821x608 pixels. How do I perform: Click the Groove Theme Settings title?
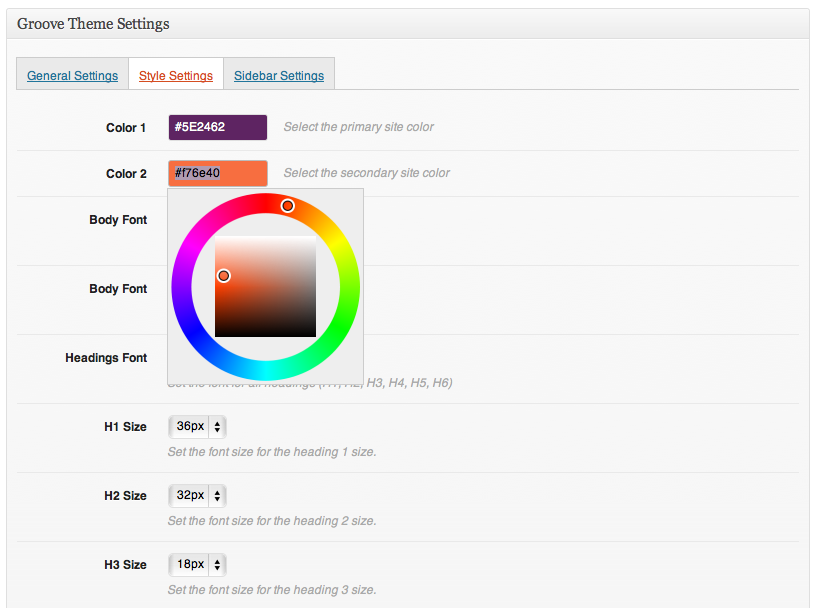click(x=93, y=24)
